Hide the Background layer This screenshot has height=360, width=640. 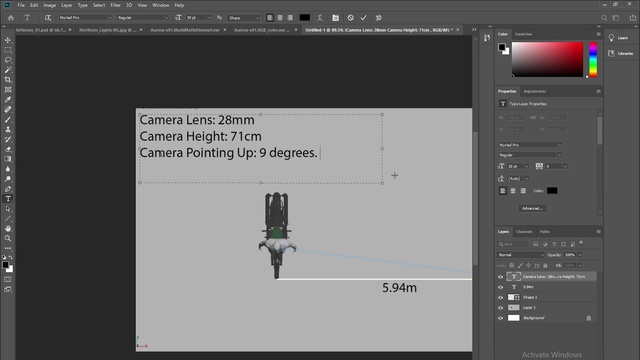click(x=500, y=318)
